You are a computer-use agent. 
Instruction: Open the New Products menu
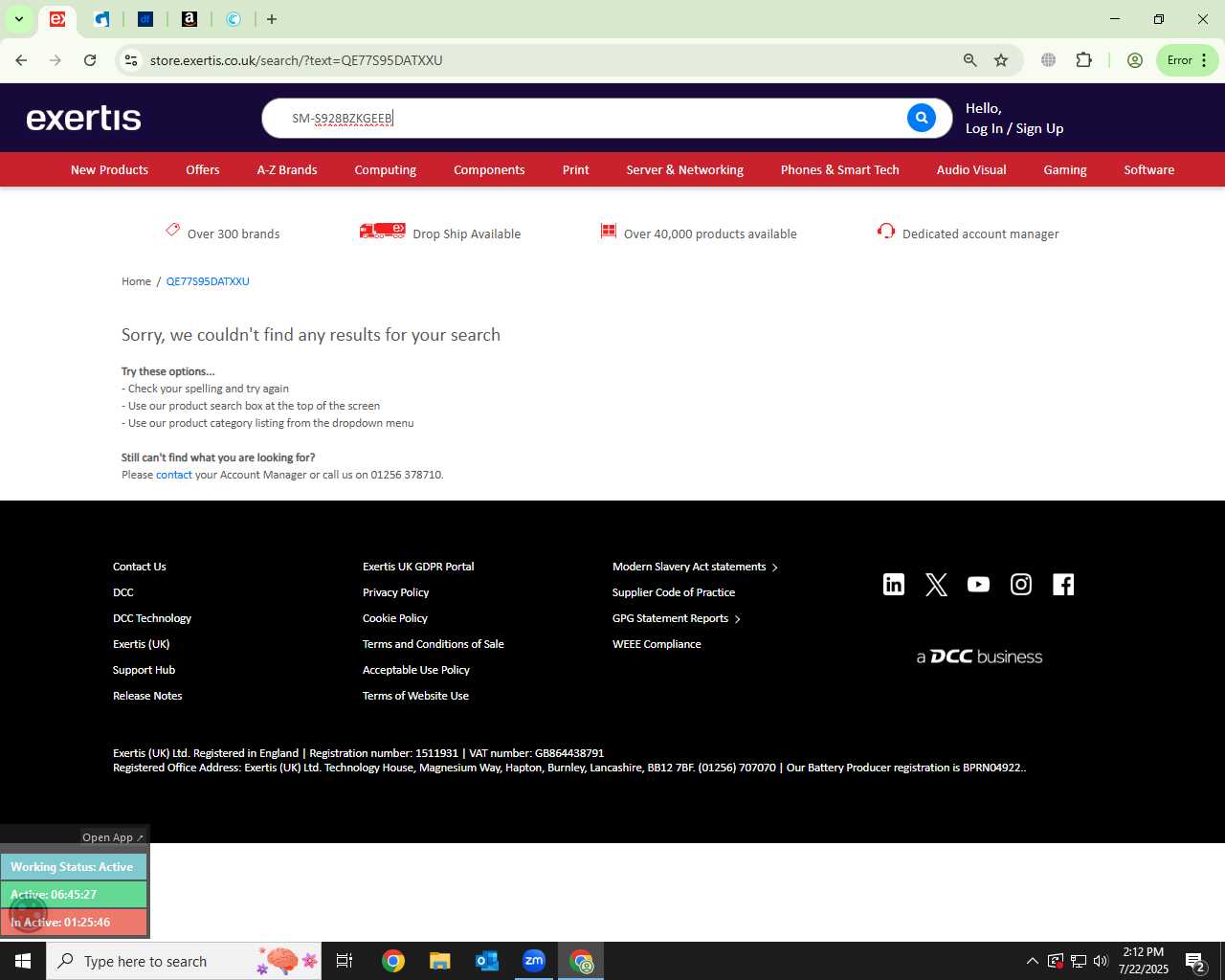point(109,169)
